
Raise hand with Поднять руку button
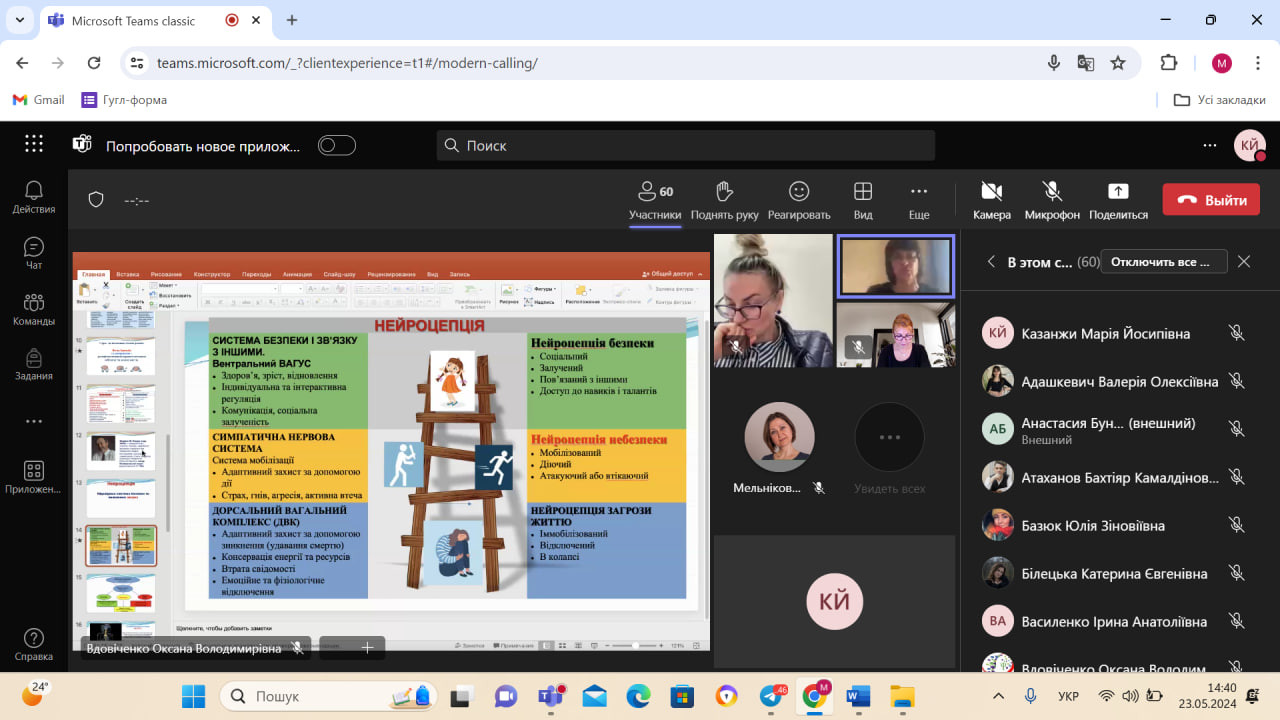(724, 199)
